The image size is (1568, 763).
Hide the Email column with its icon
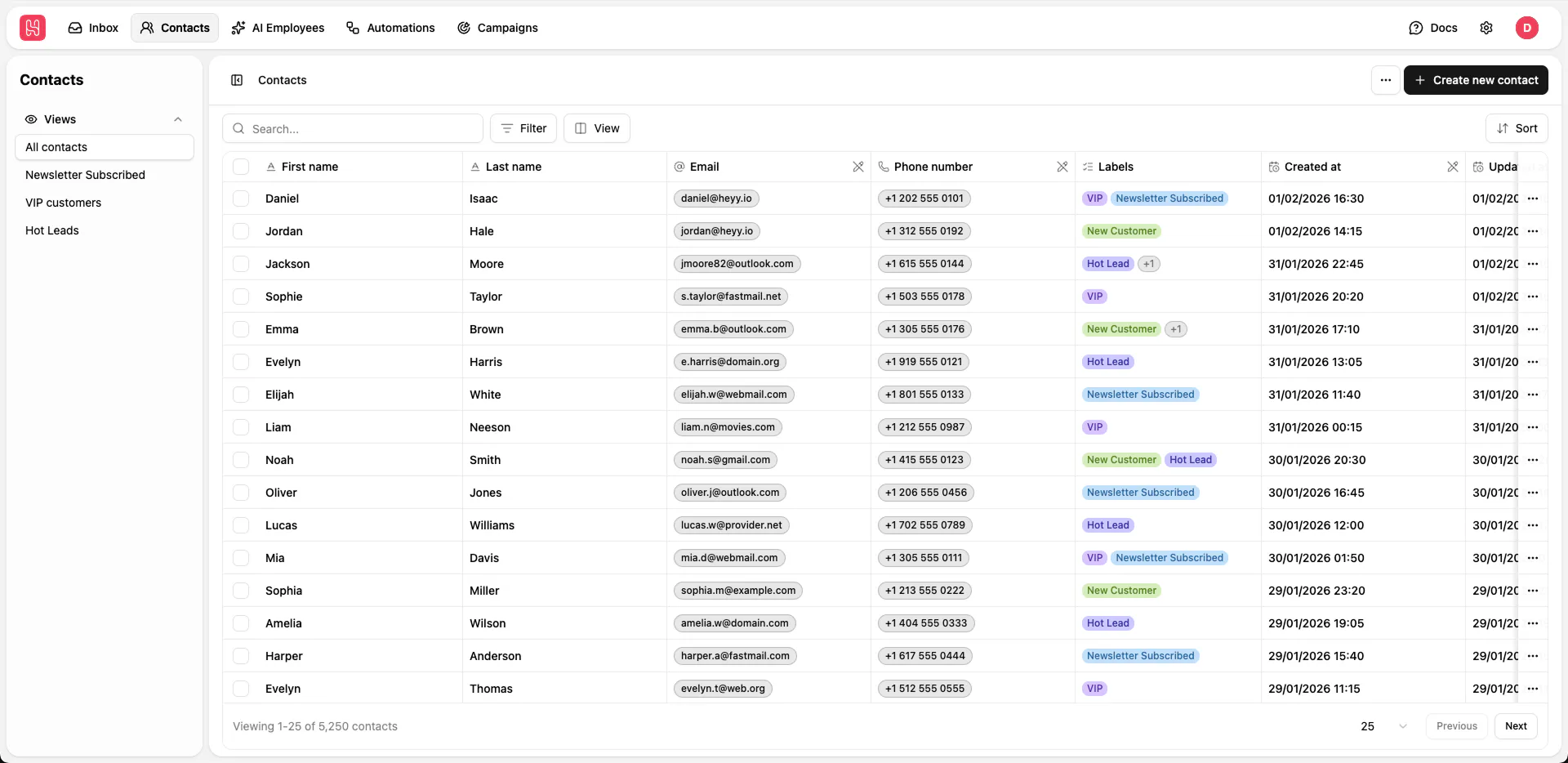858,167
